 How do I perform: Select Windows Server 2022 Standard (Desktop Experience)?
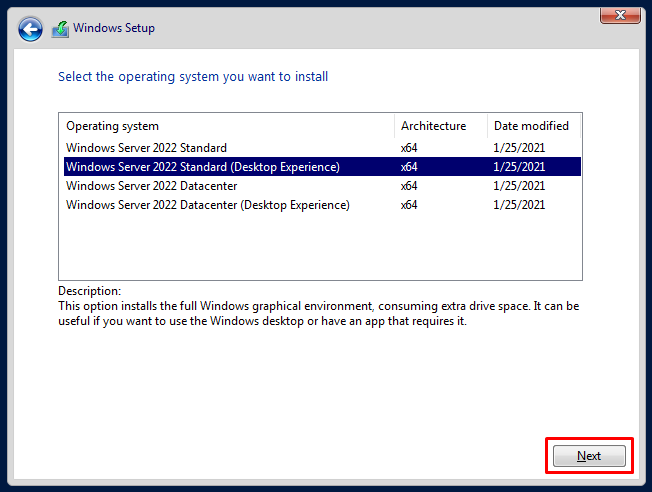[x=322, y=167]
